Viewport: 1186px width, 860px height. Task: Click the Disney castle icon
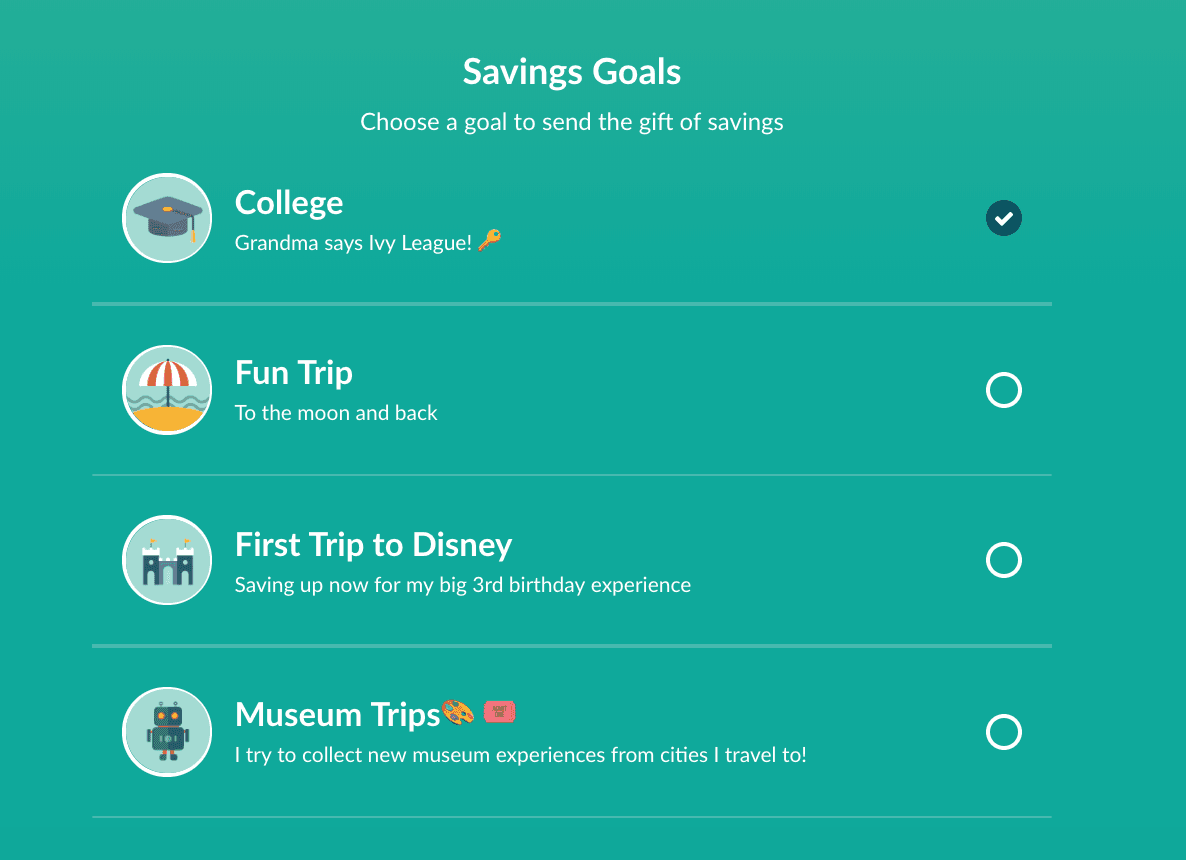pyautogui.click(x=167, y=560)
